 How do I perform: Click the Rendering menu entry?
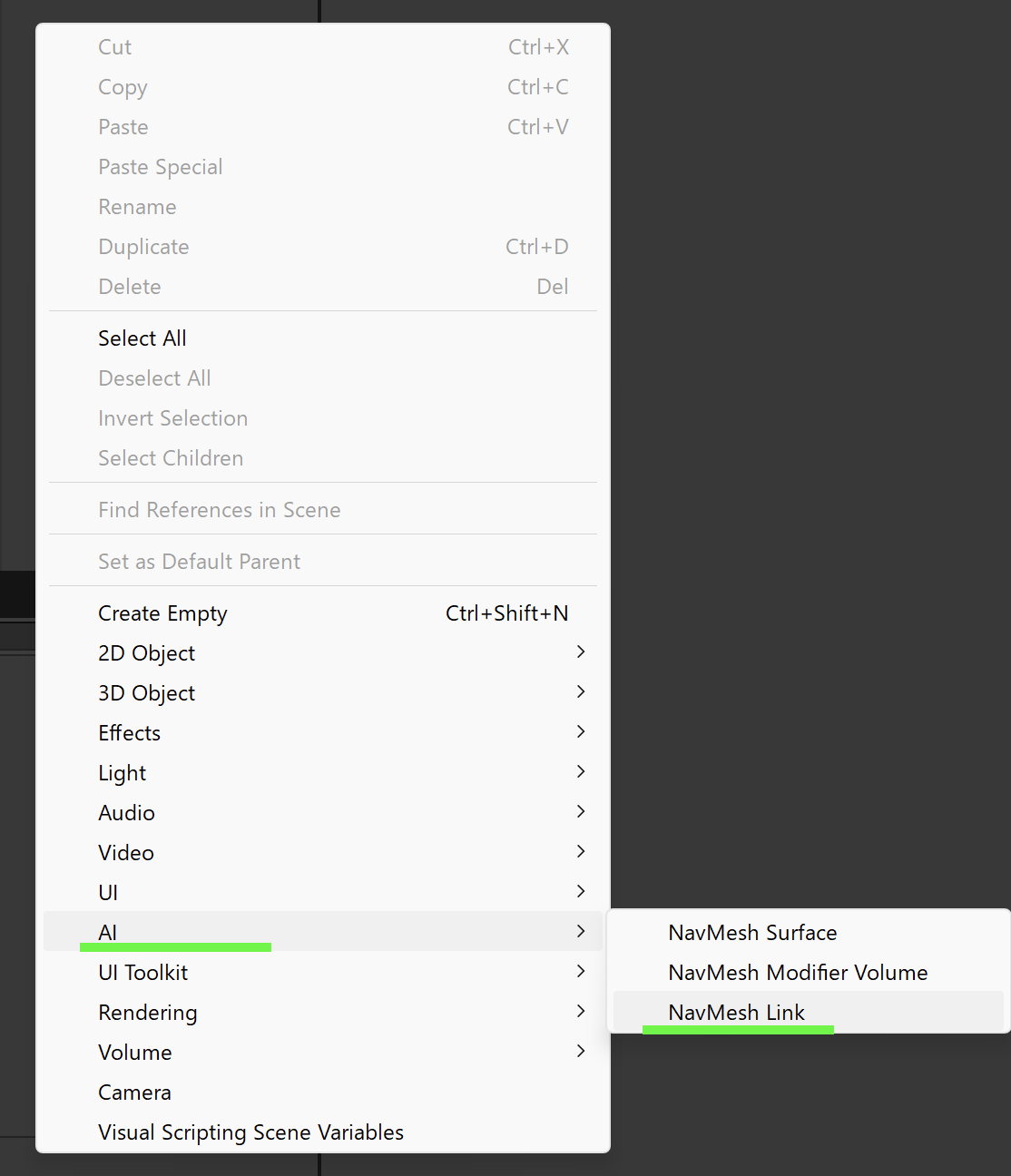pyautogui.click(x=148, y=1013)
